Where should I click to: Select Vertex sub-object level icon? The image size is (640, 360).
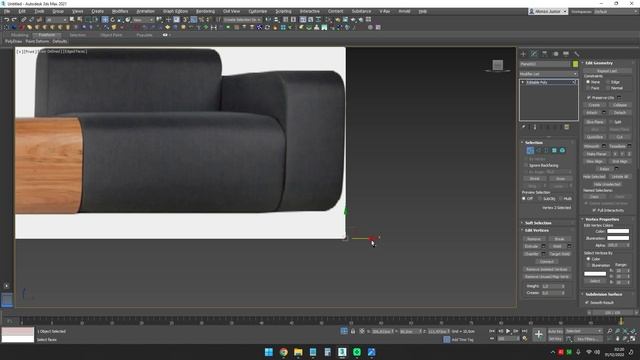[x=530, y=151]
